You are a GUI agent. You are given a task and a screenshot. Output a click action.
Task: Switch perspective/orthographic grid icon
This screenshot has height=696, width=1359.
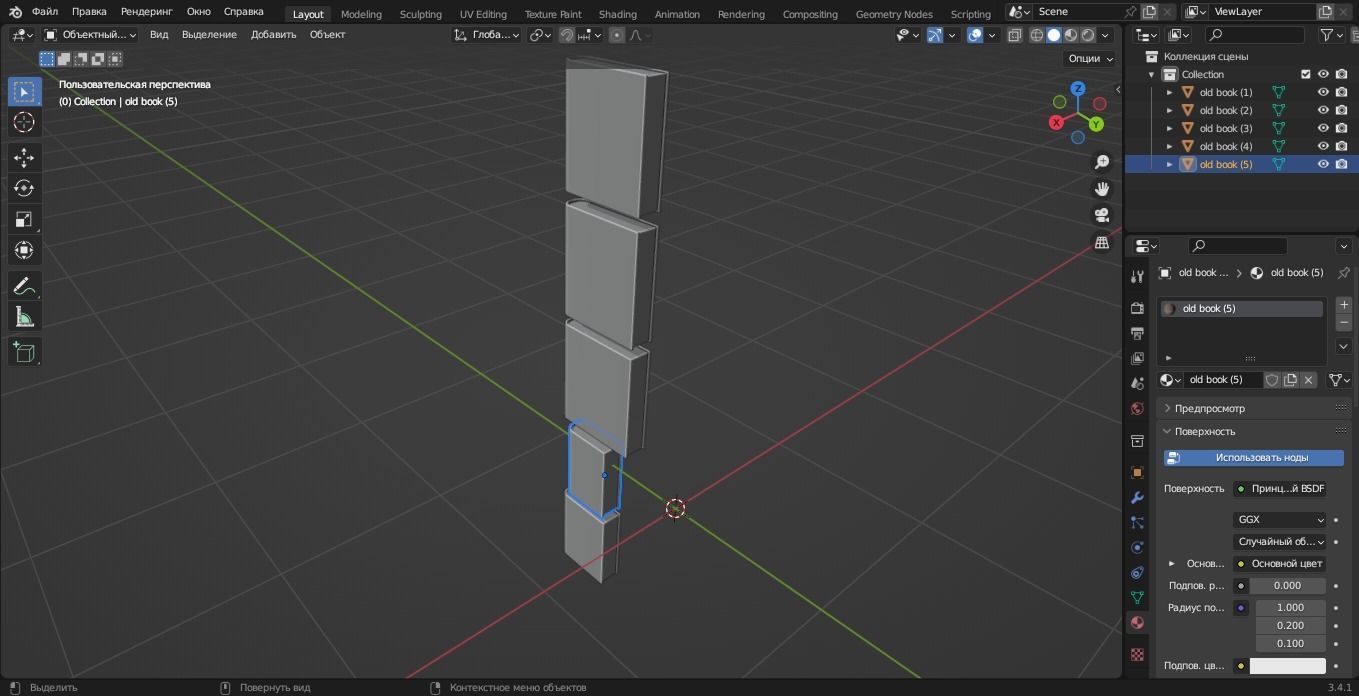[1102, 243]
